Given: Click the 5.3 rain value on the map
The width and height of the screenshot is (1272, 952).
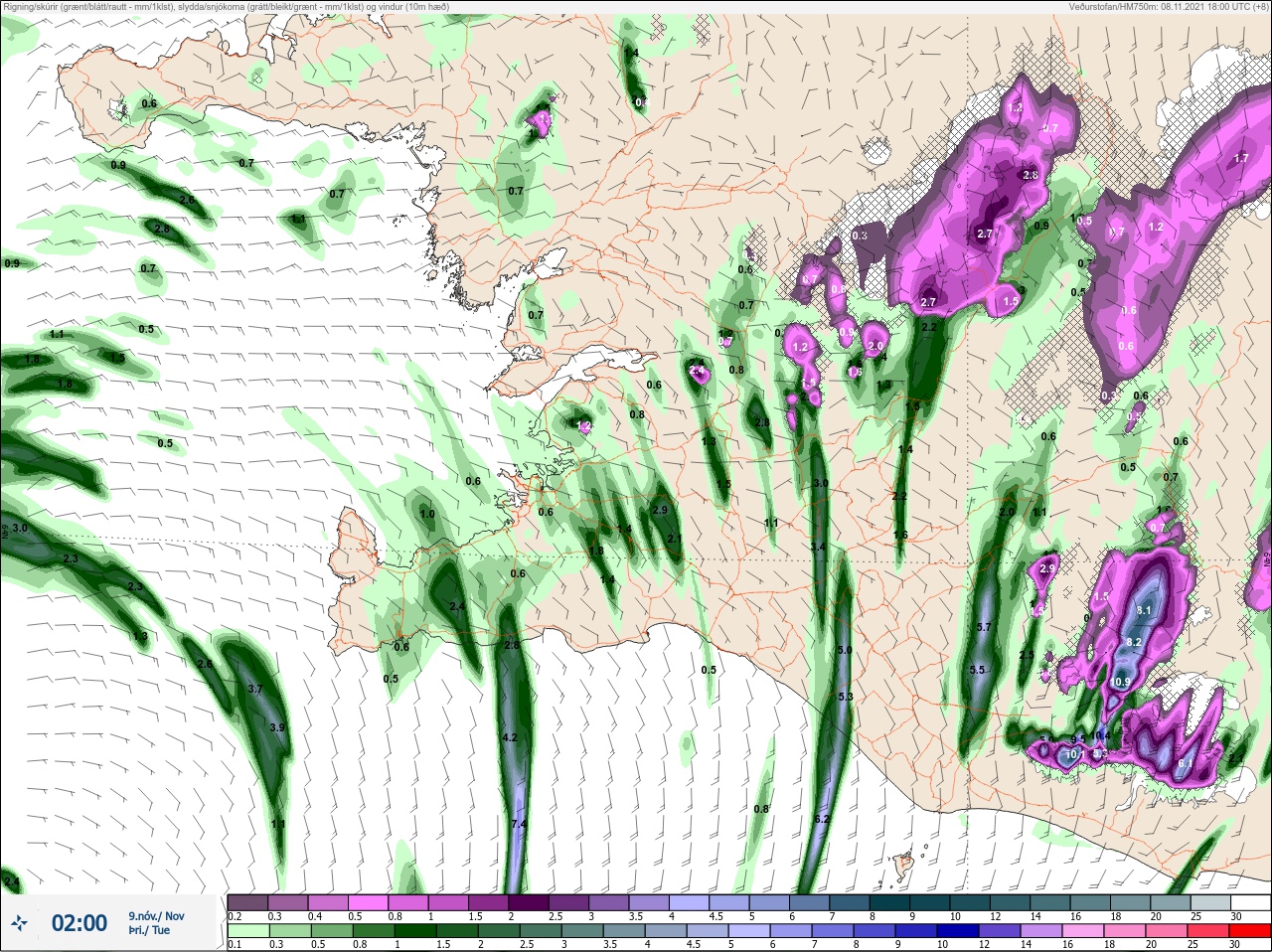Looking at the screenshot, I should [x=846, y=697].
